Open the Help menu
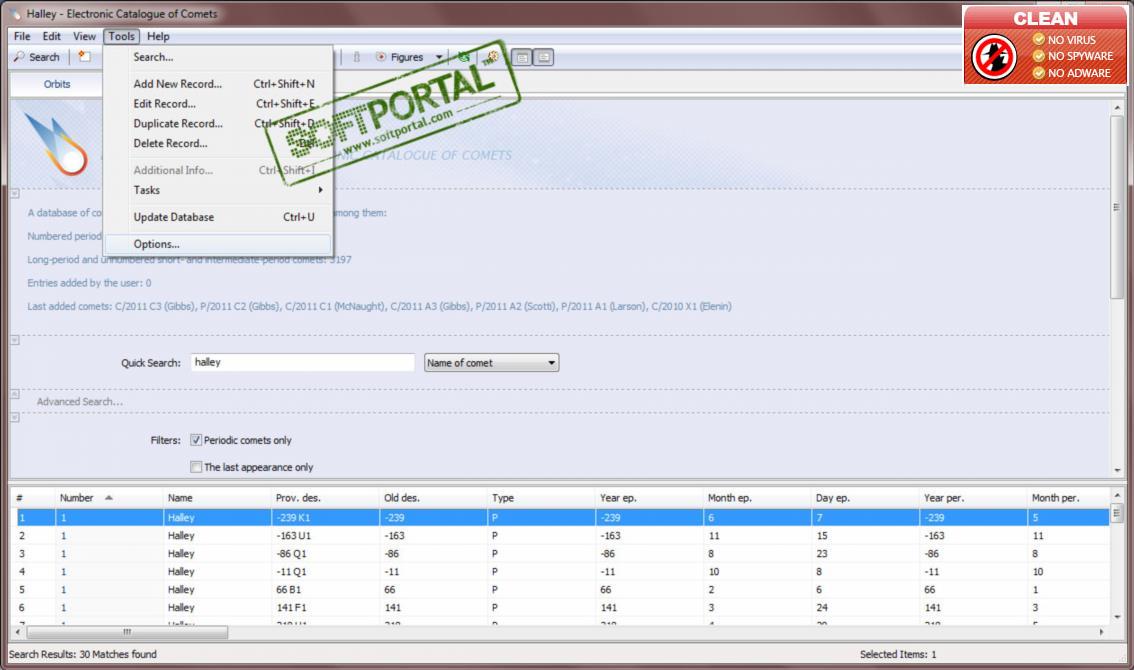 pyautogui.click(x=158, y=36)
